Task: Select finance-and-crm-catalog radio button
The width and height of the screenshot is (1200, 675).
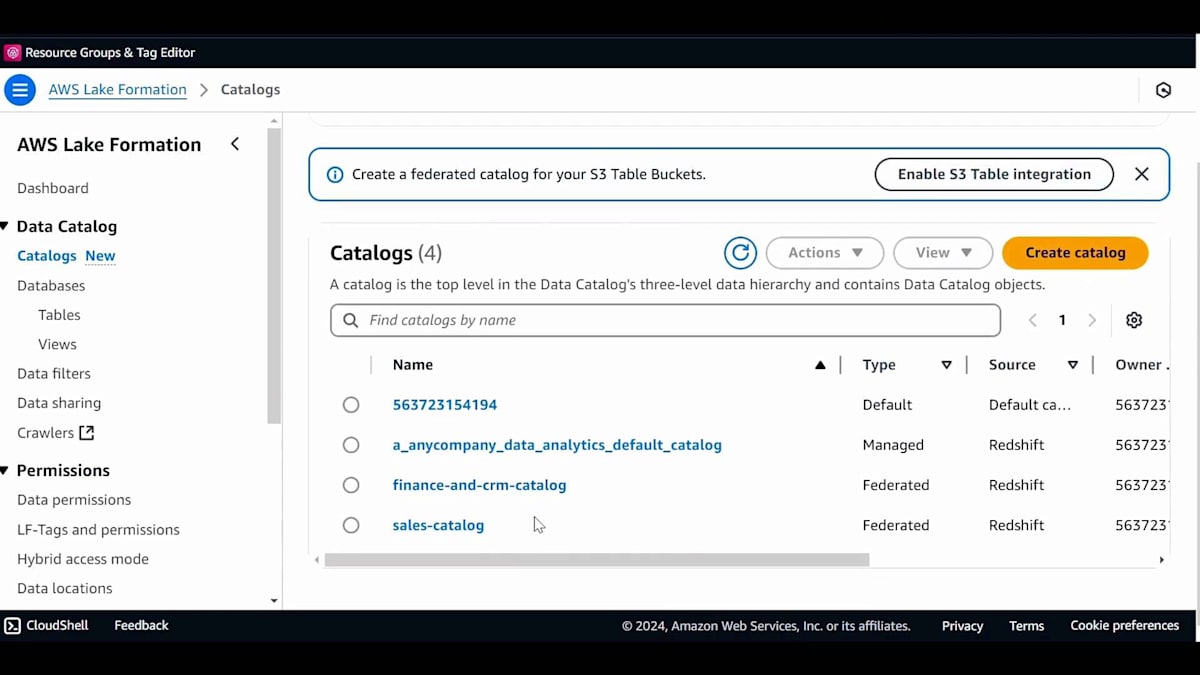Action: pos(351,485)
